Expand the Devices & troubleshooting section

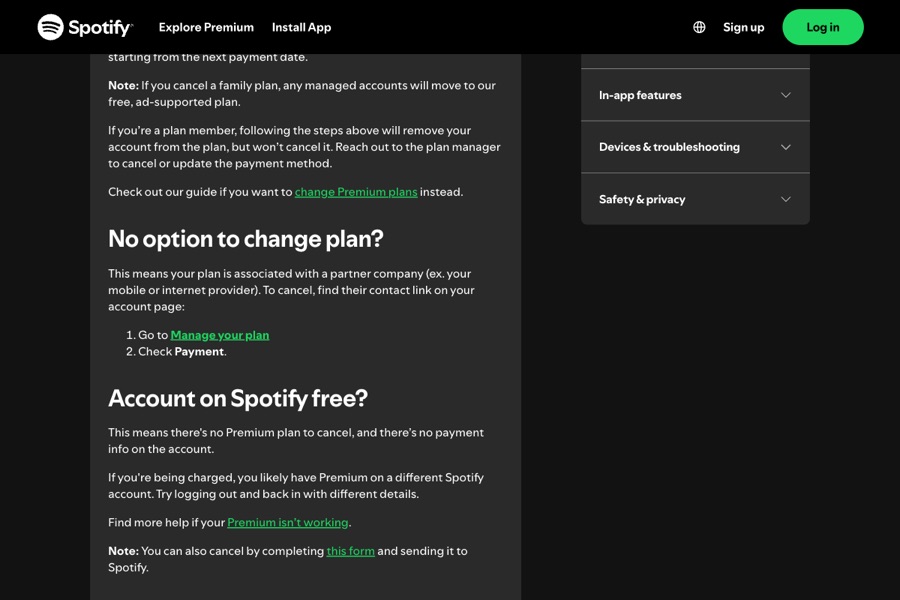(x=695, y=147)
